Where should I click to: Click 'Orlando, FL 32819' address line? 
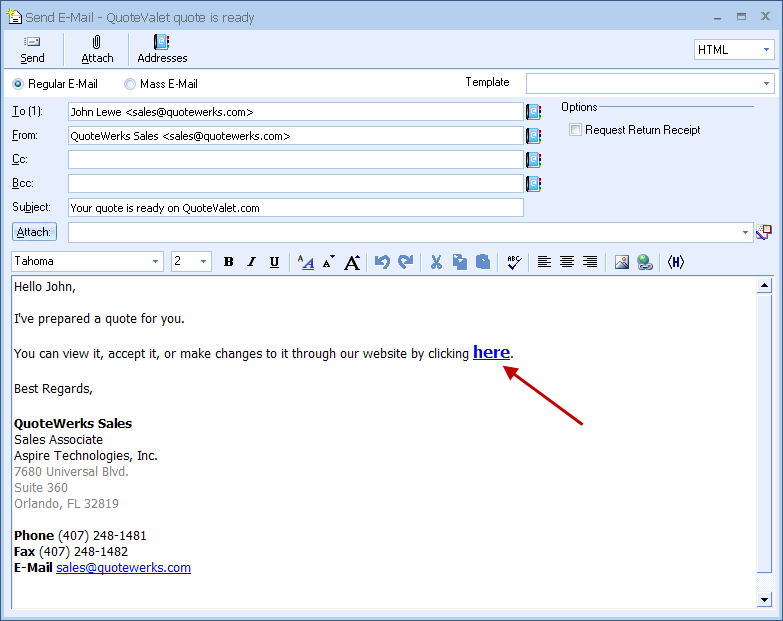(x=66, y=504)
